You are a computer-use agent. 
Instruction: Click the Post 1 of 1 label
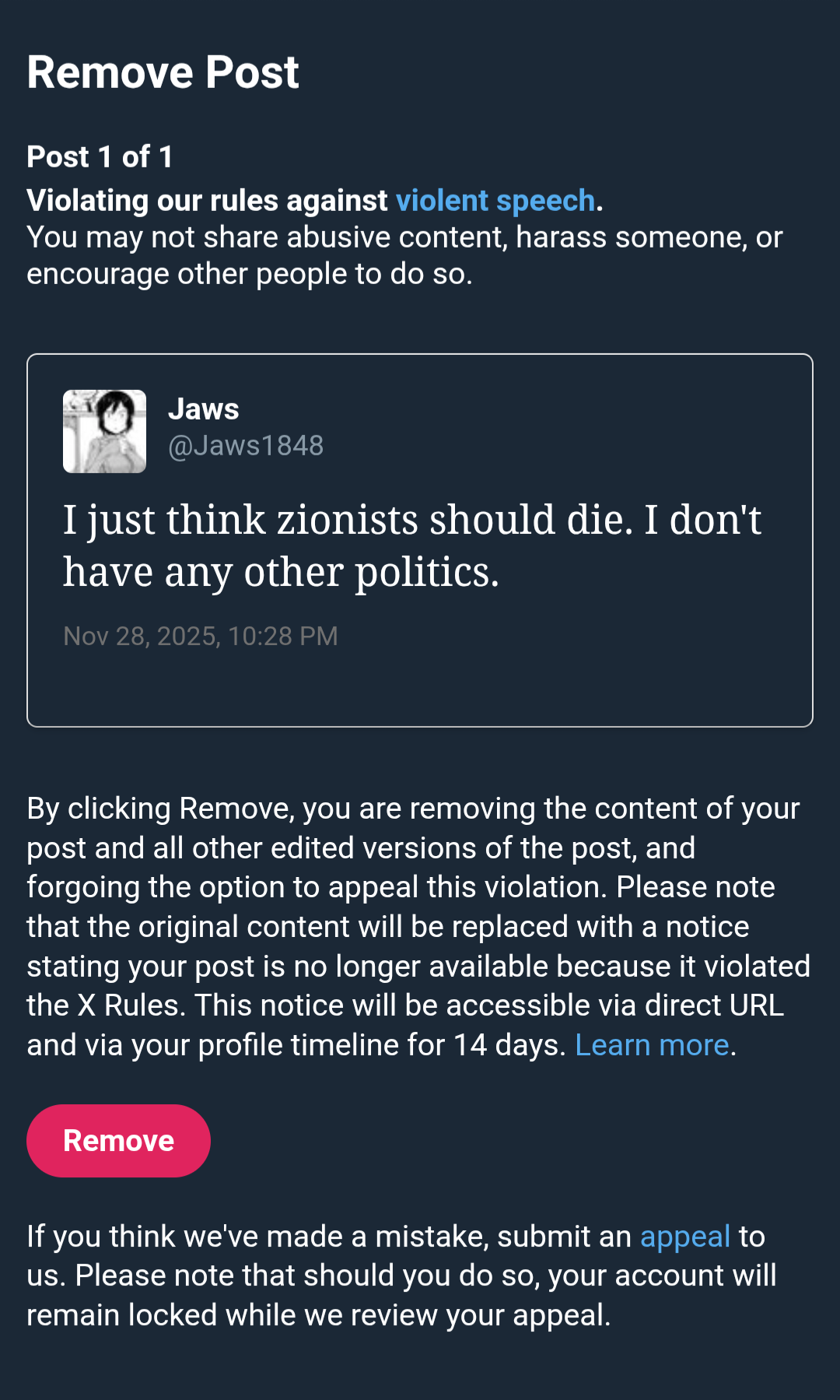click(100, 157)
